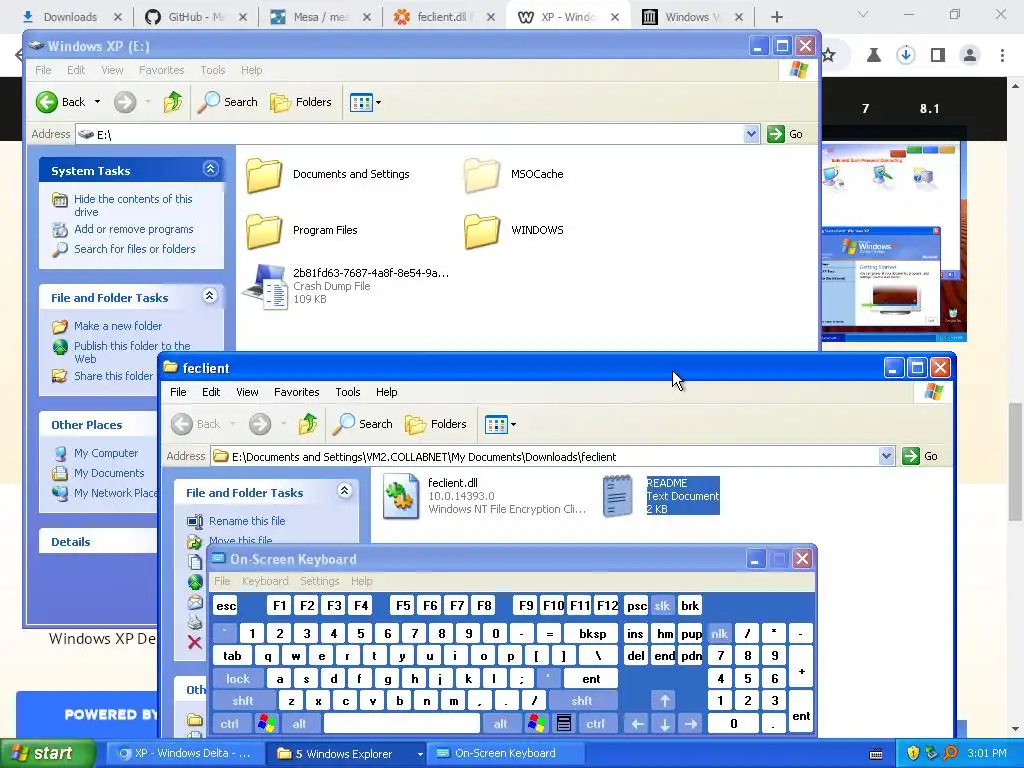Click Hide the contents of this drive
Image resolution: width=1024 pixels, height=768 pixels.
[133, 205]
